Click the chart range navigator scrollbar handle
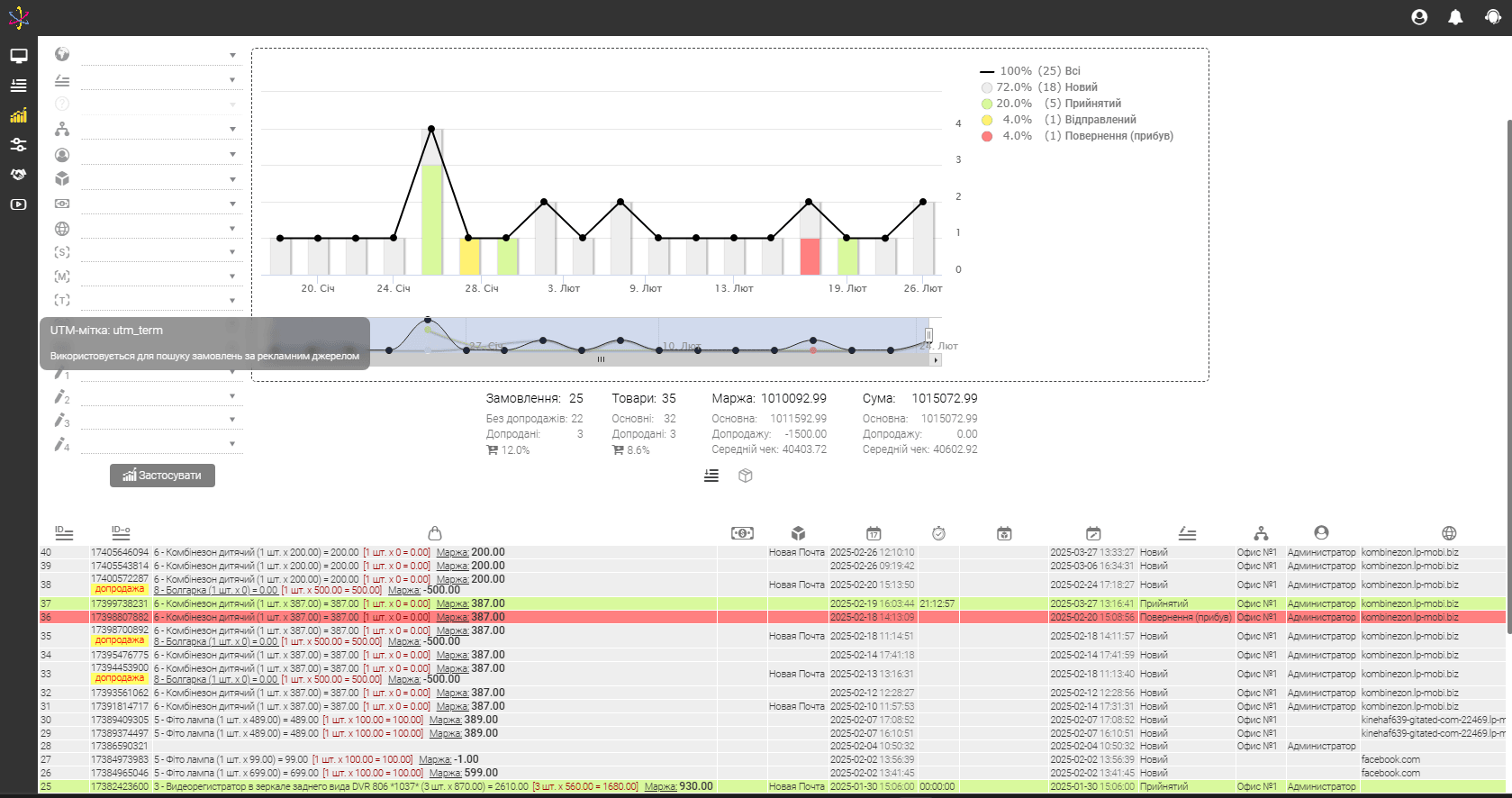 pos(601,359)
